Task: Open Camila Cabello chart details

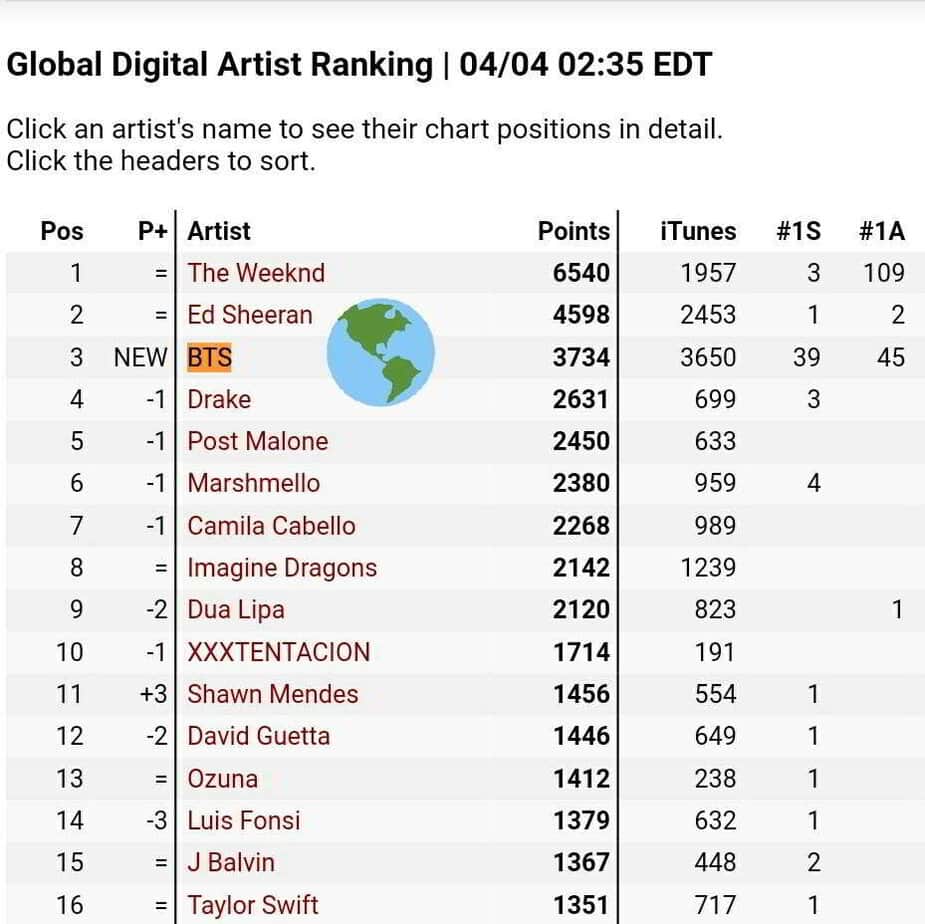Action: pos(271,525)
